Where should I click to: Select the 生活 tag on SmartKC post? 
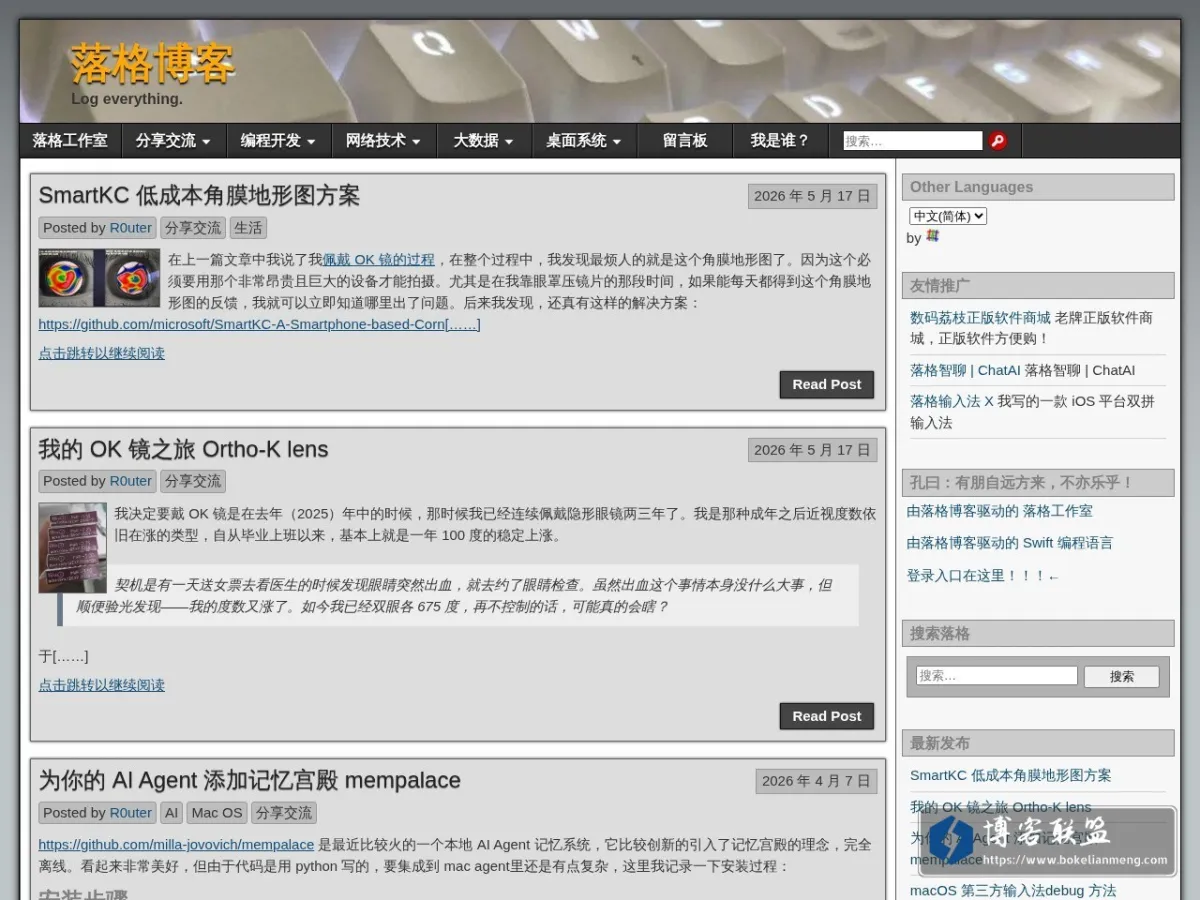248,228
